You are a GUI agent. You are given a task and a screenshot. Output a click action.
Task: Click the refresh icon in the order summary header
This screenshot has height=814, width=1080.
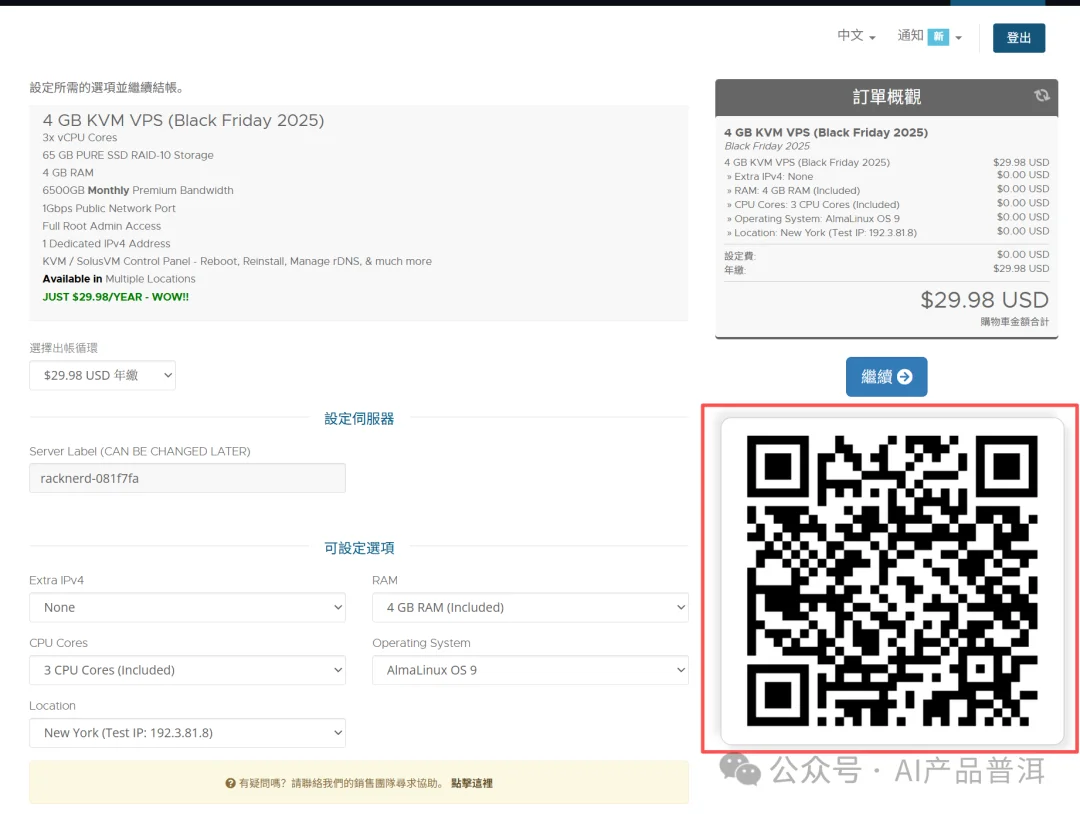point(1042,96)
